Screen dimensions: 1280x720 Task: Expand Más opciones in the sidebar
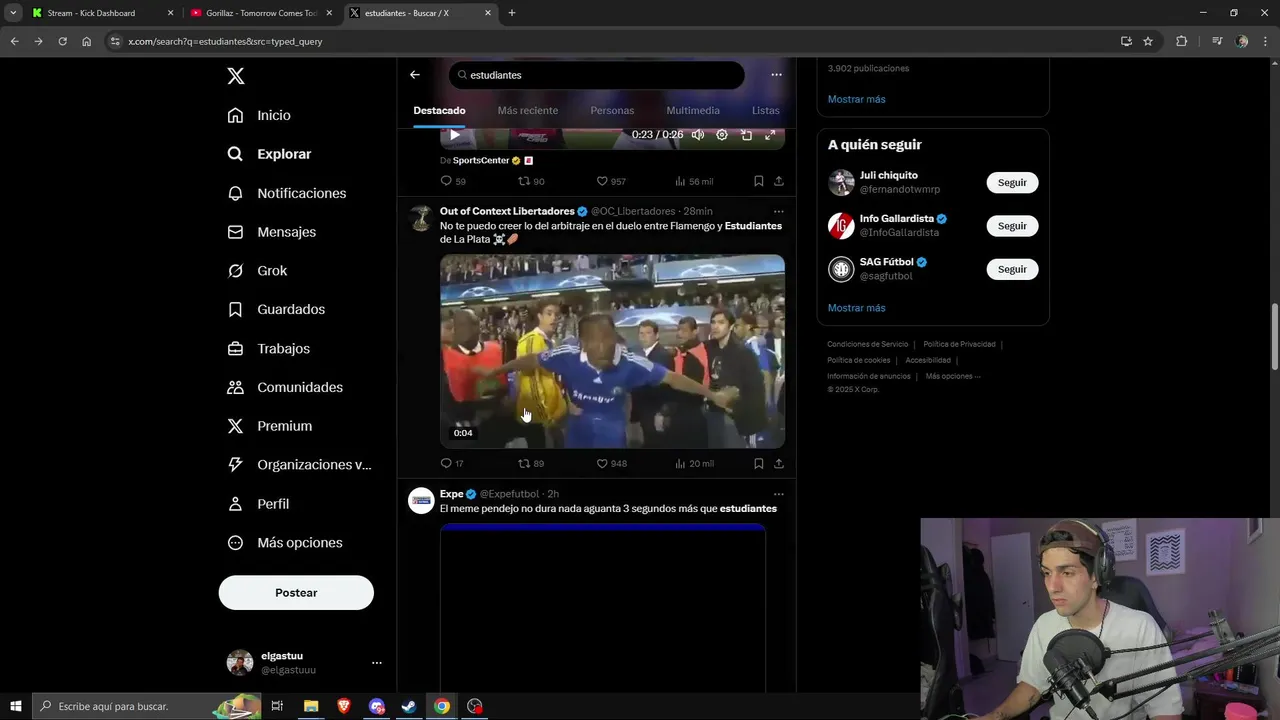285,543
